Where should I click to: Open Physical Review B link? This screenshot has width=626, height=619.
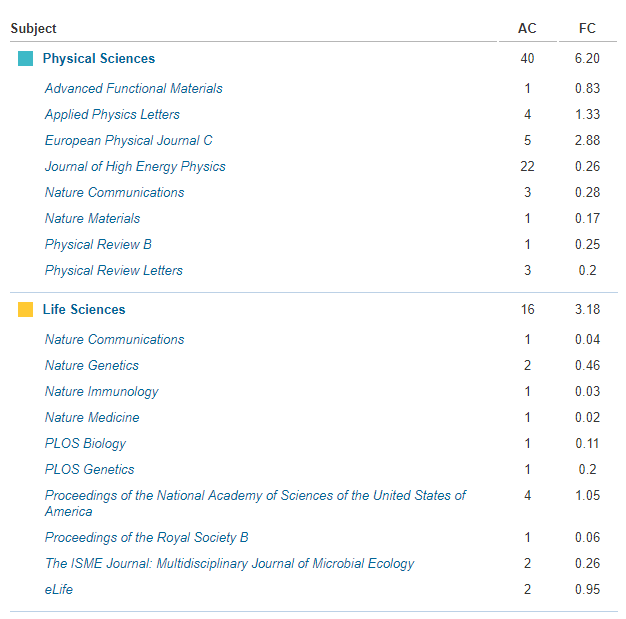point(98,244)
